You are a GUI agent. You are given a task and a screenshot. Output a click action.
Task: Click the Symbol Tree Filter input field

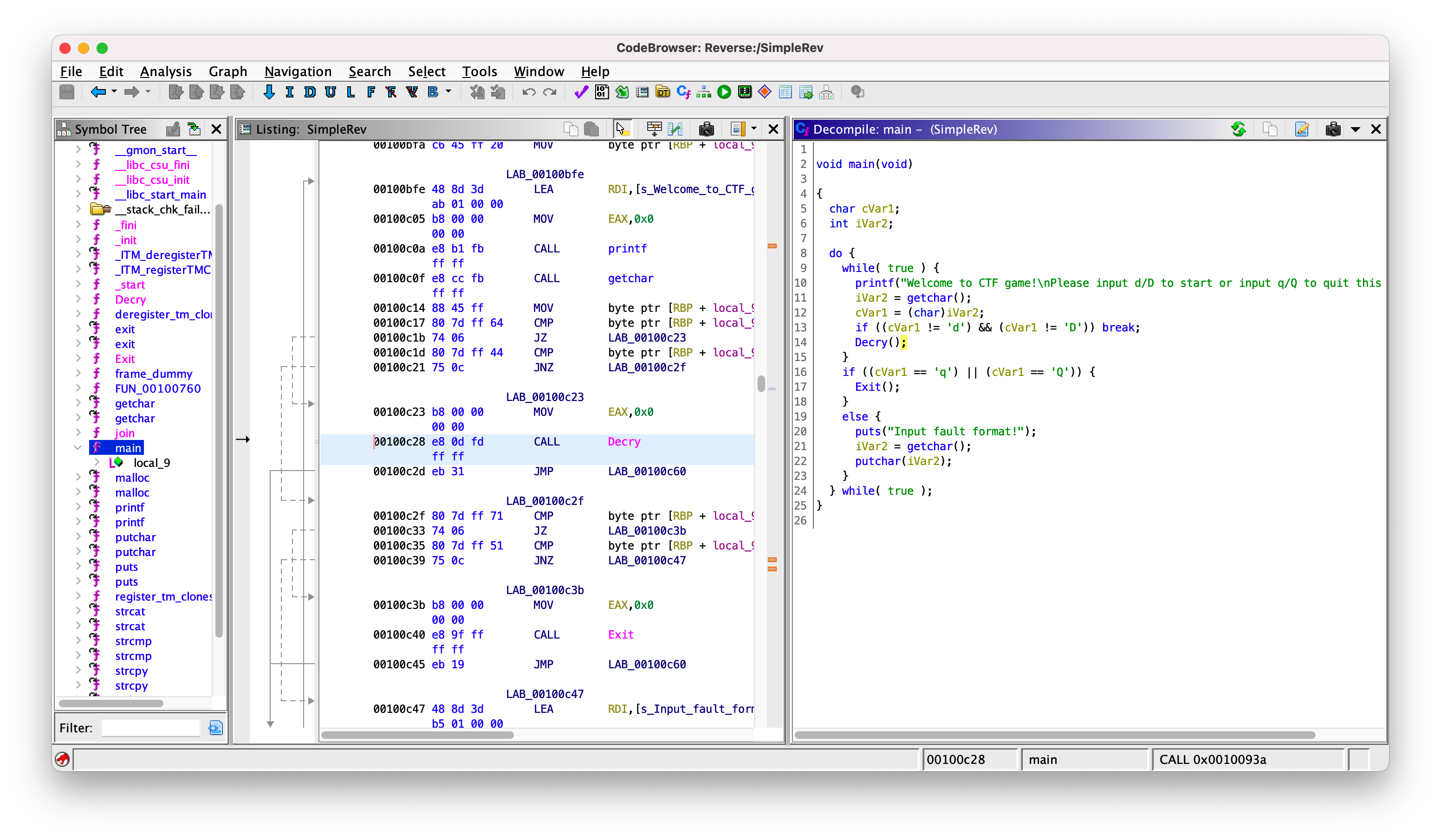[150, 727]
